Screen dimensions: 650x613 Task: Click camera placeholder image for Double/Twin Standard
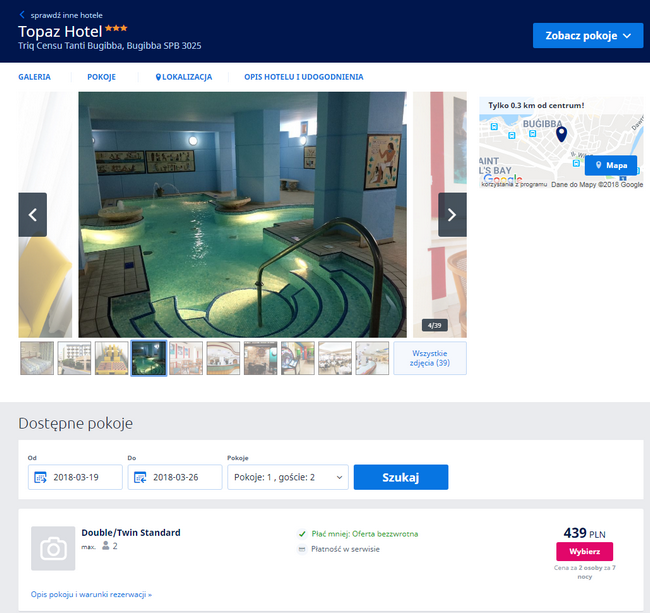pos(53,548)
